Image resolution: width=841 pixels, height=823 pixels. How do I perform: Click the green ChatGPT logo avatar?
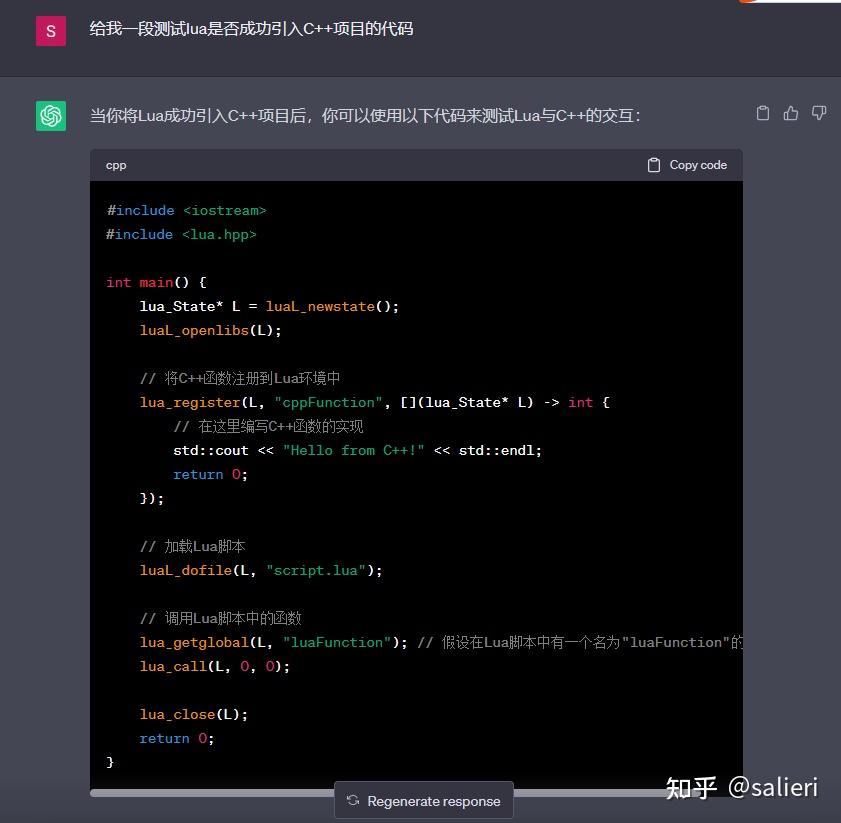point(50,114)
